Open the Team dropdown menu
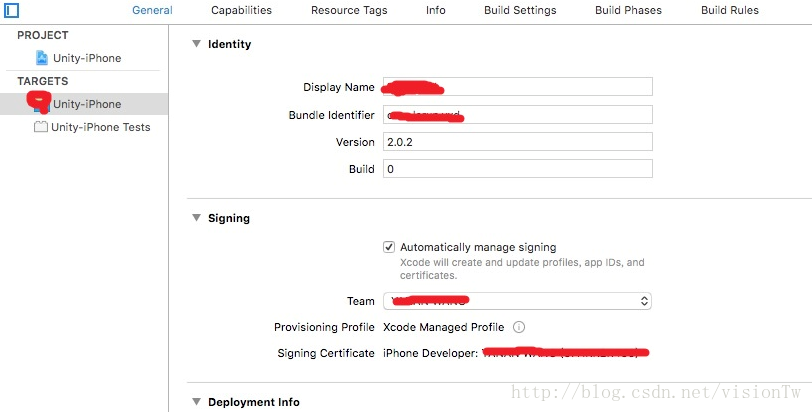This screenshot has width=812, height=412. pyautogui.click(x=517, y=301)
